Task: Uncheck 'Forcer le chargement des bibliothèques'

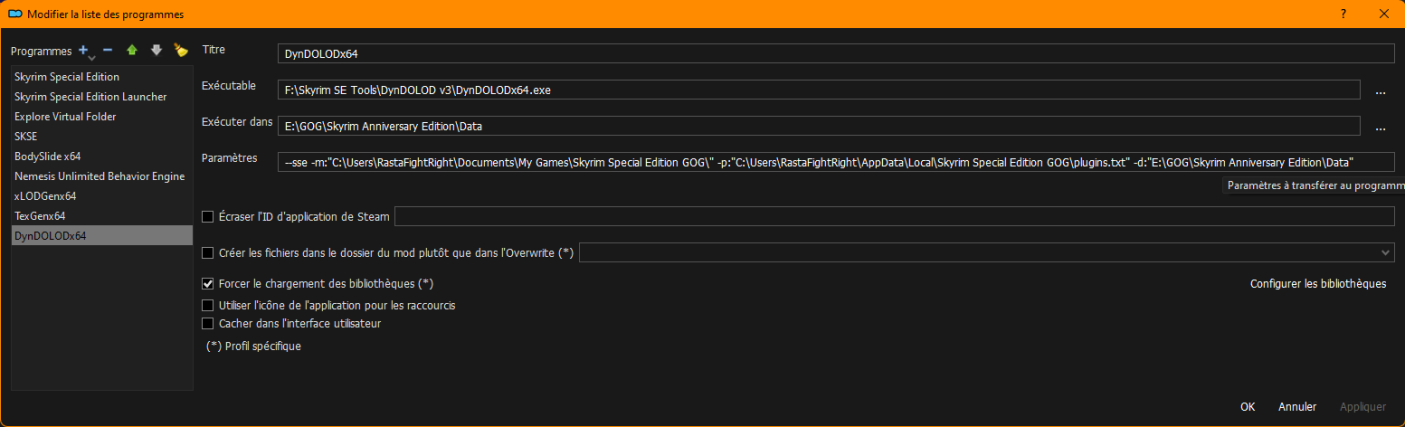Action: [208, 284]
